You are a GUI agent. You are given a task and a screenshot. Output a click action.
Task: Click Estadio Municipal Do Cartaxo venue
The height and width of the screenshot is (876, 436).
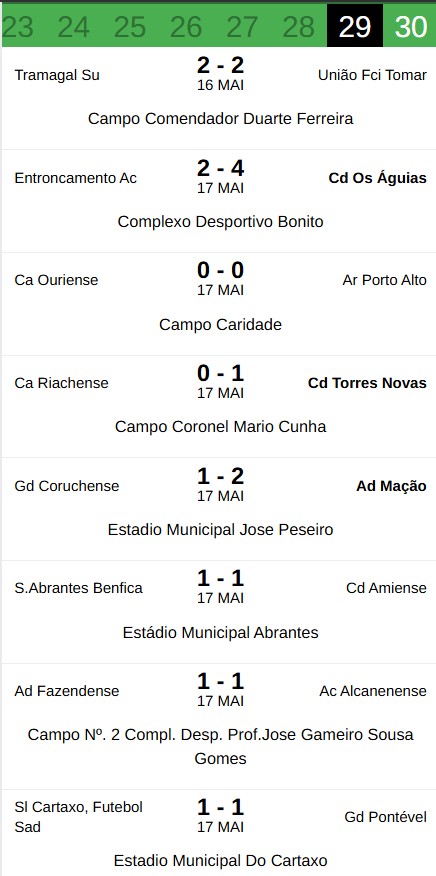(220, 860)
